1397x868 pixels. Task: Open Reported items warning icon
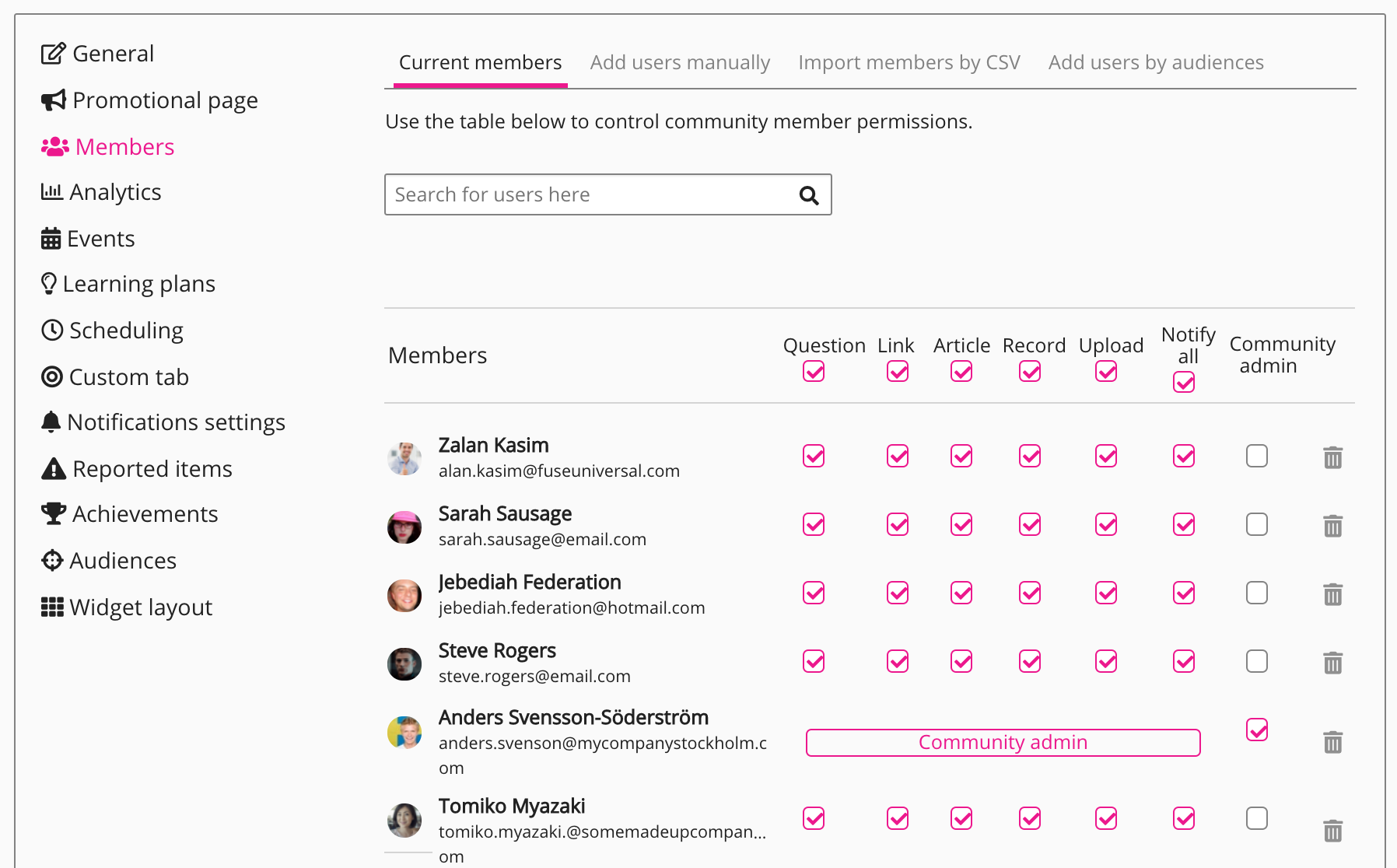coord(53,469)
